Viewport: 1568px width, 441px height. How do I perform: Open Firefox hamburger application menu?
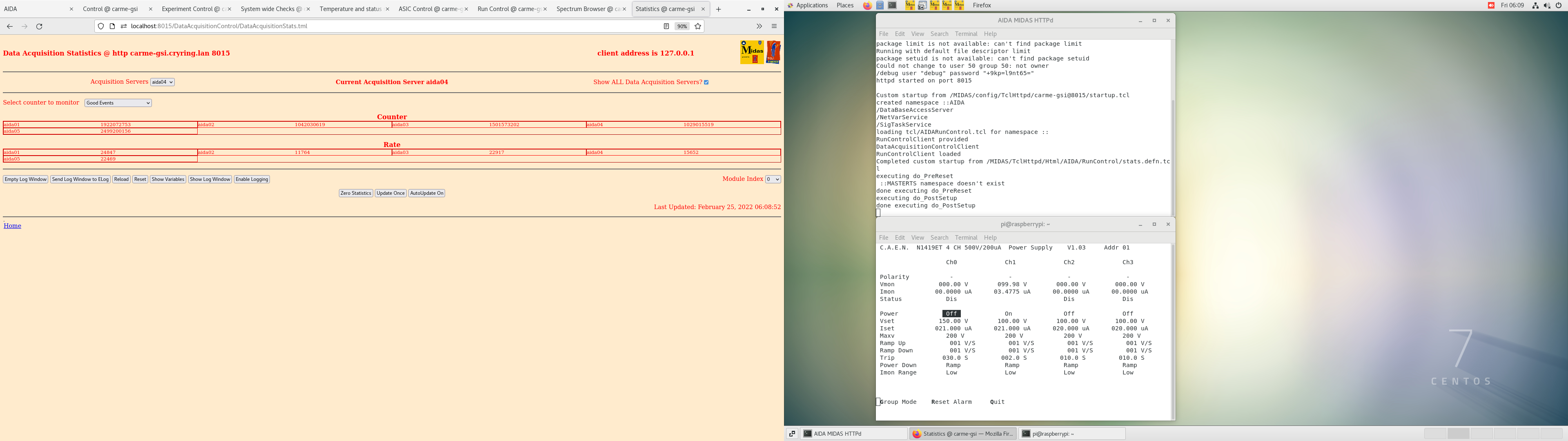coord(774,26)
